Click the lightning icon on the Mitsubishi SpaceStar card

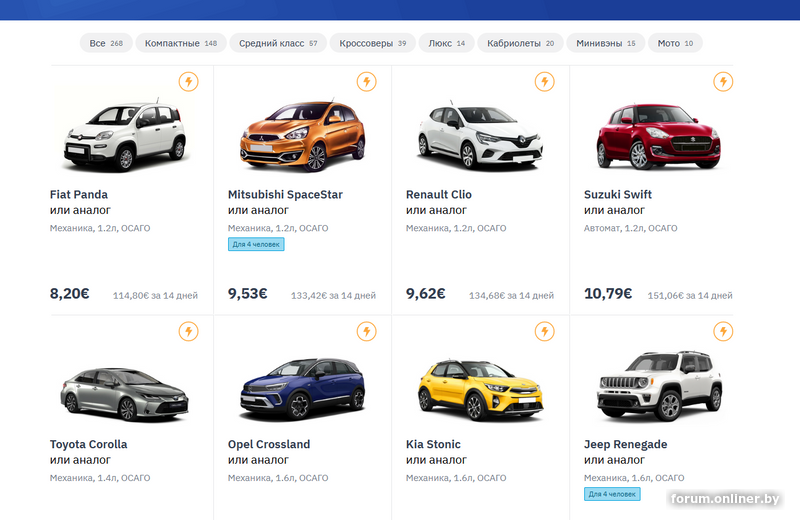pos(366,82)
